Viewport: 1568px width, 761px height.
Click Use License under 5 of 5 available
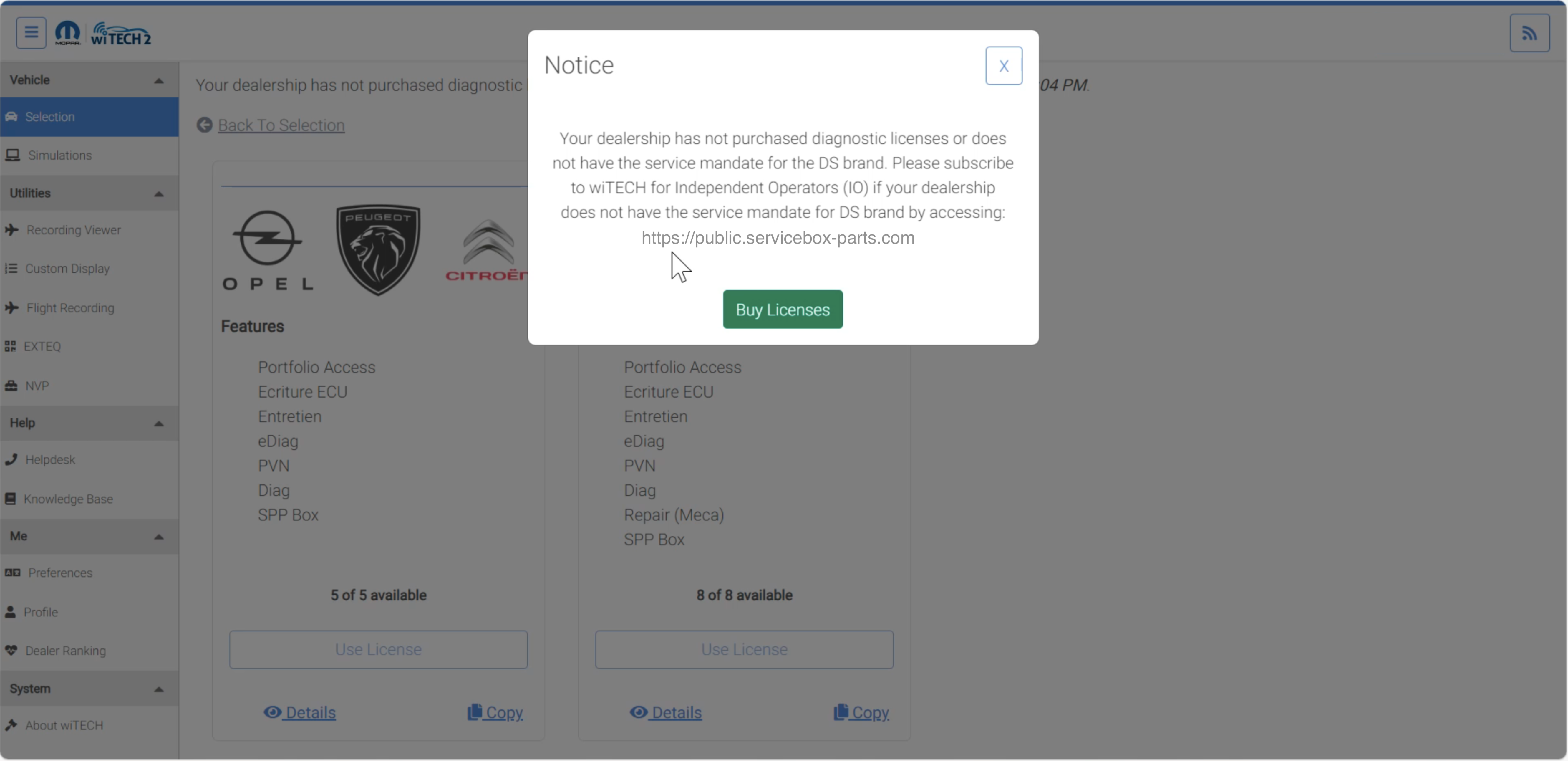tap(379, 650)
